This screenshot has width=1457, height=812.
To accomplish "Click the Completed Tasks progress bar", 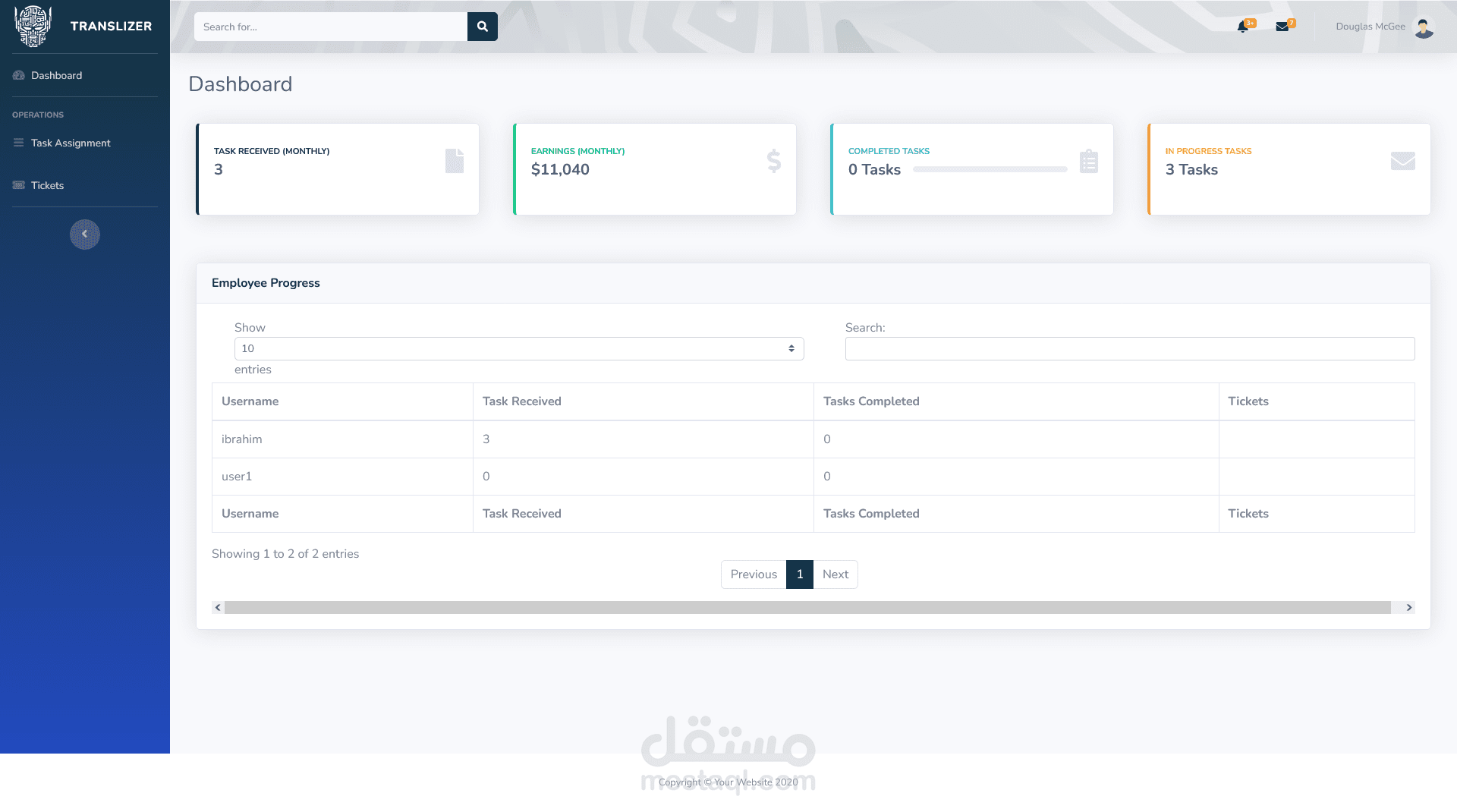I will (x=990, y=169).
